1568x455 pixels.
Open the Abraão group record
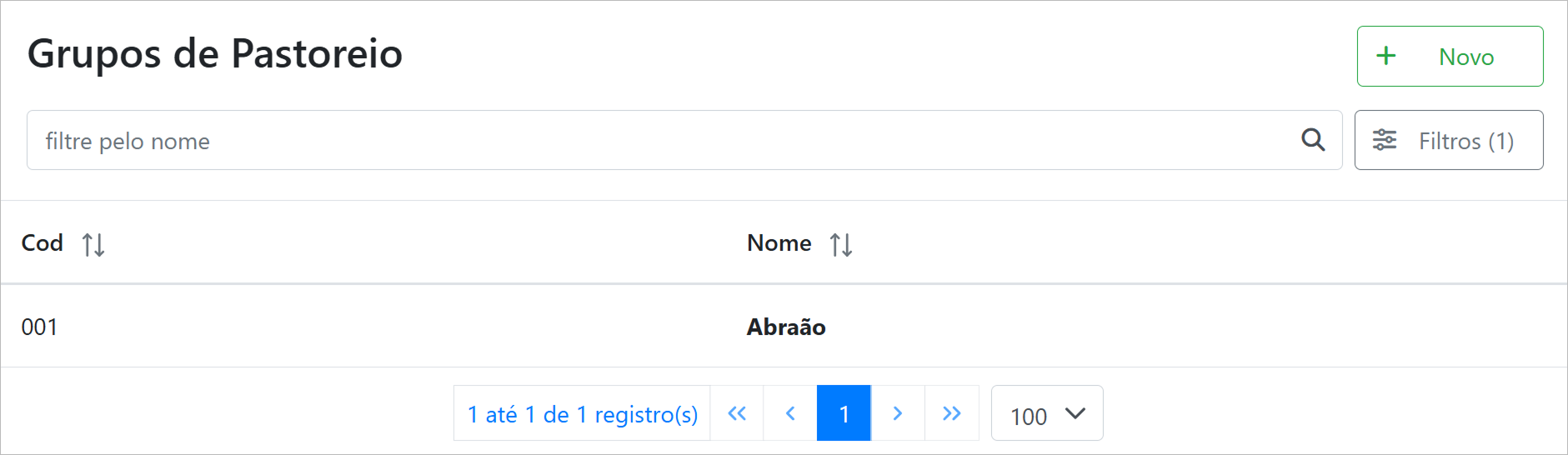[786, 327]
